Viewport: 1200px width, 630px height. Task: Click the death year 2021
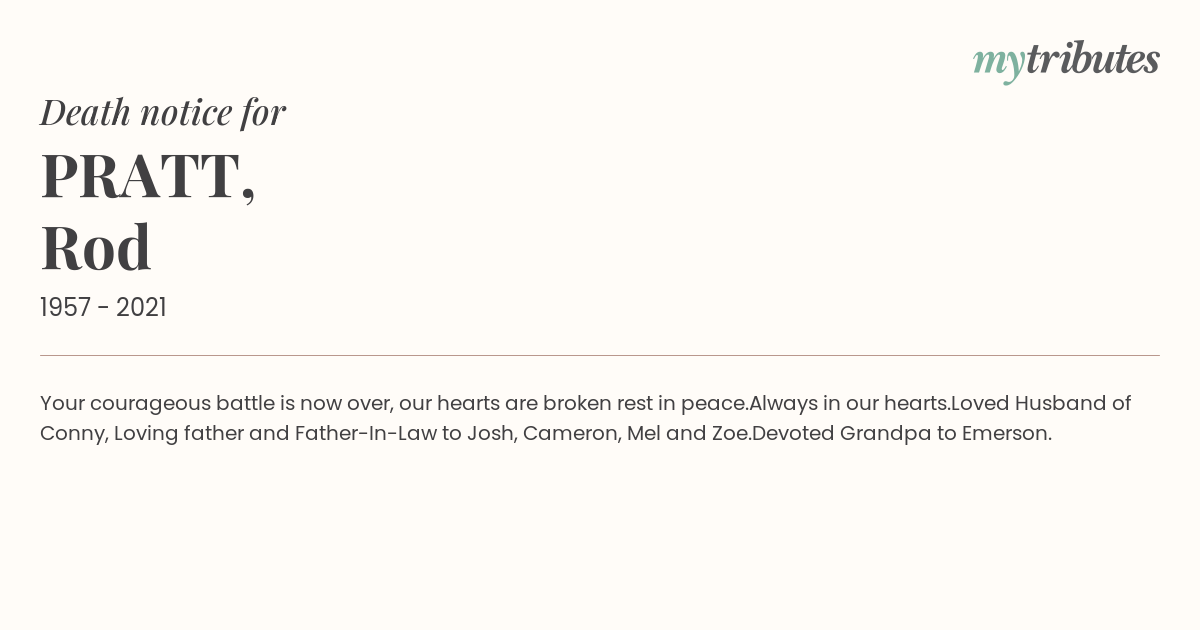click(x=141, y=308)
